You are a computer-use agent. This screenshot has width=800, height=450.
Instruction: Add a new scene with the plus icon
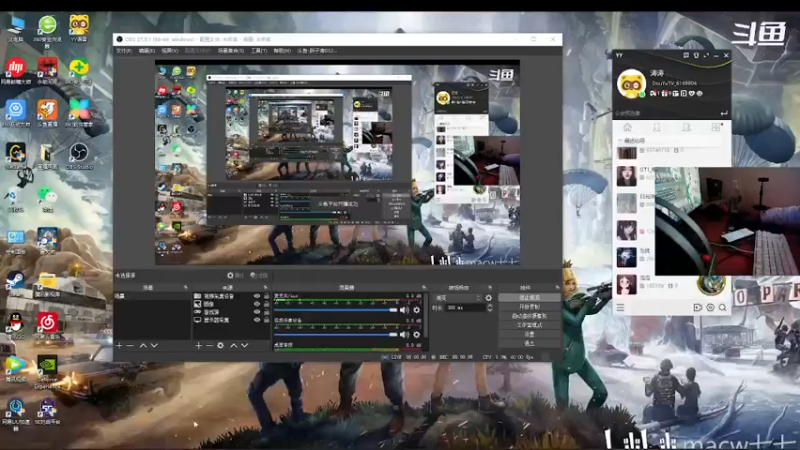pos(119,345)
